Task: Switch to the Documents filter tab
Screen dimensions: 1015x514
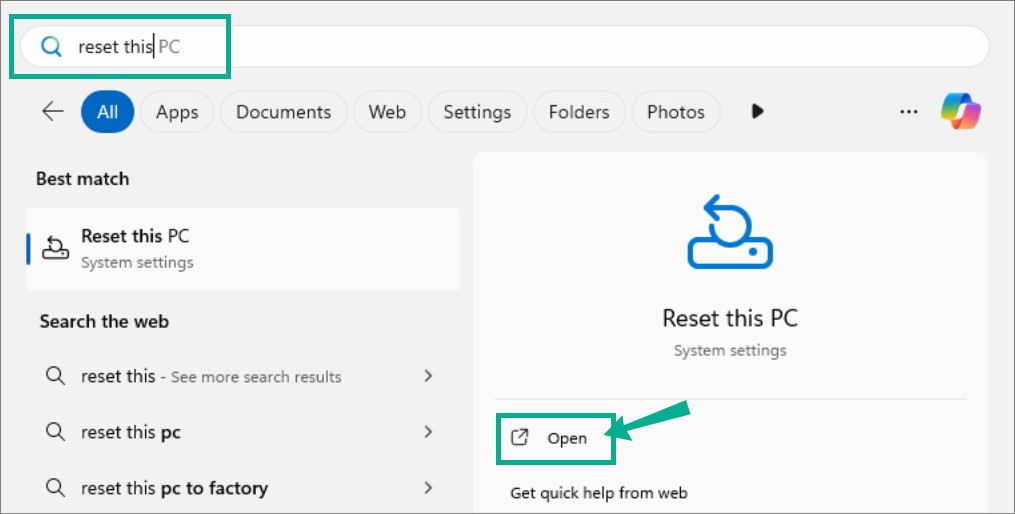Action: pos(284,112)
